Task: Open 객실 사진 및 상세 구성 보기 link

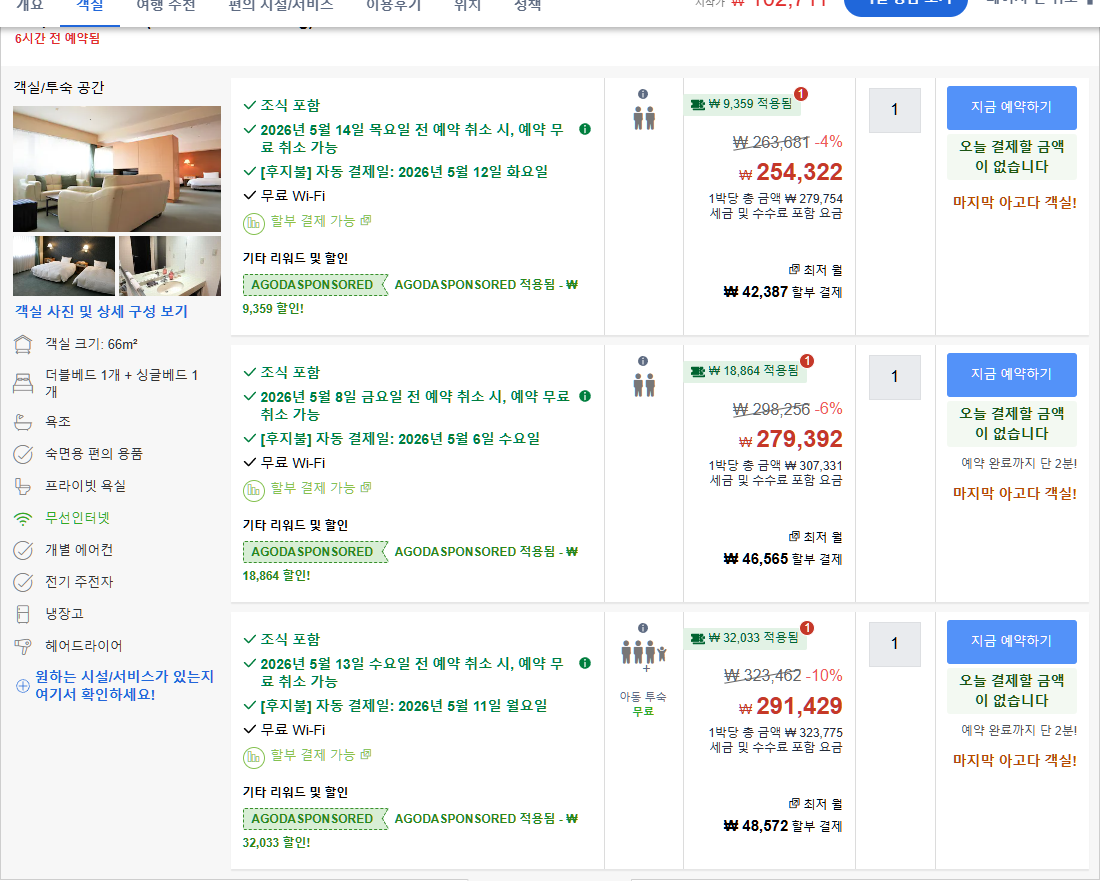Action: [102, 311]
